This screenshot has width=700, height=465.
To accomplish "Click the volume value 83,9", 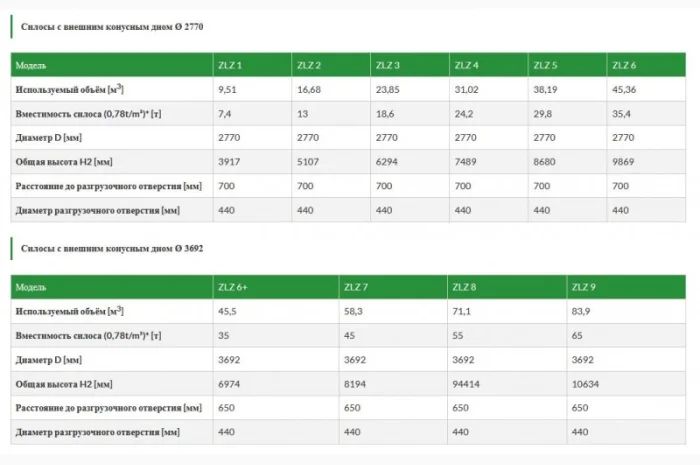I will [x=581, y=312].
